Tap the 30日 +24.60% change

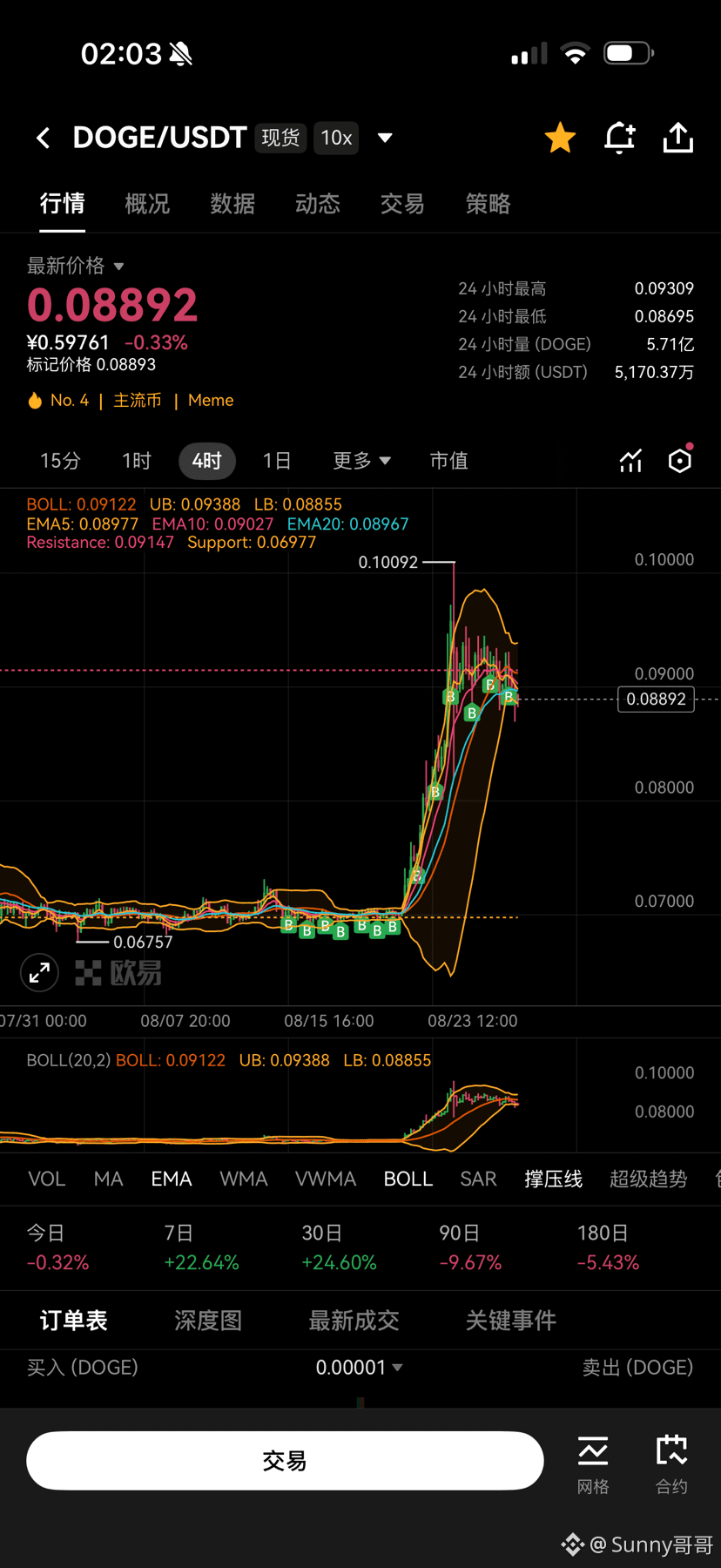(339, 1248)
